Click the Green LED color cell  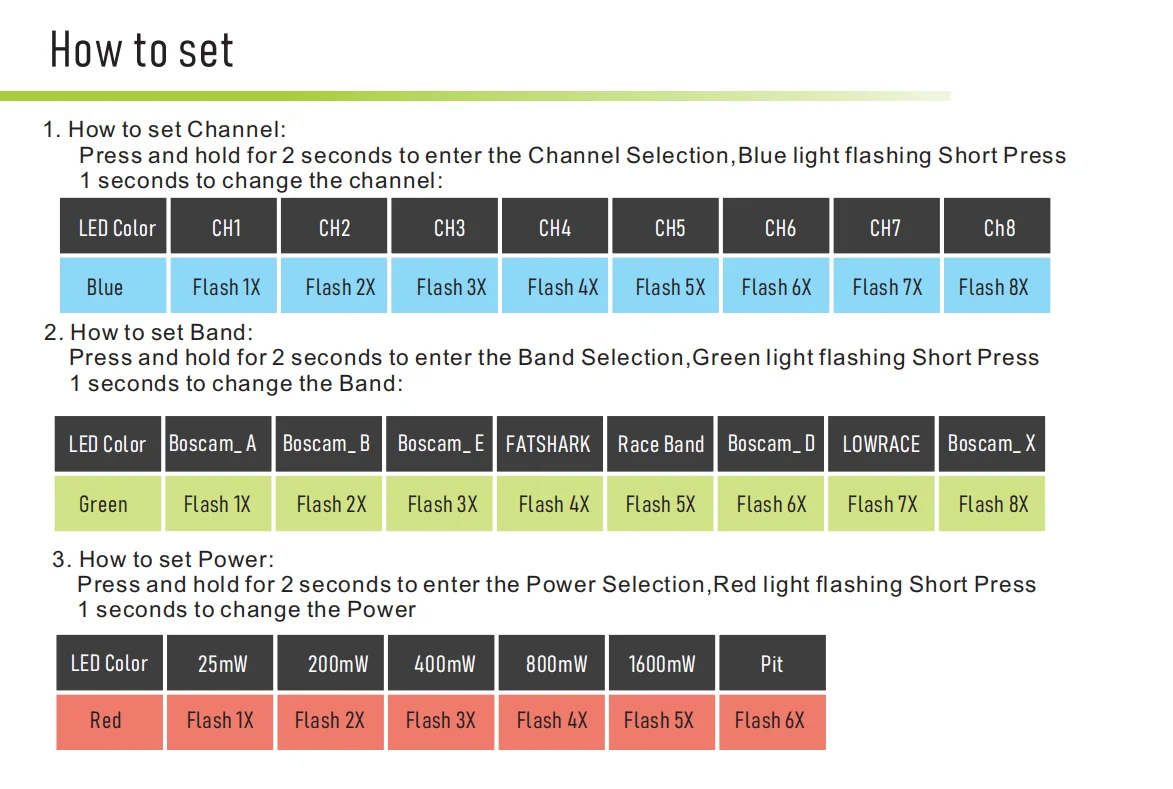[x=108, y=504]
